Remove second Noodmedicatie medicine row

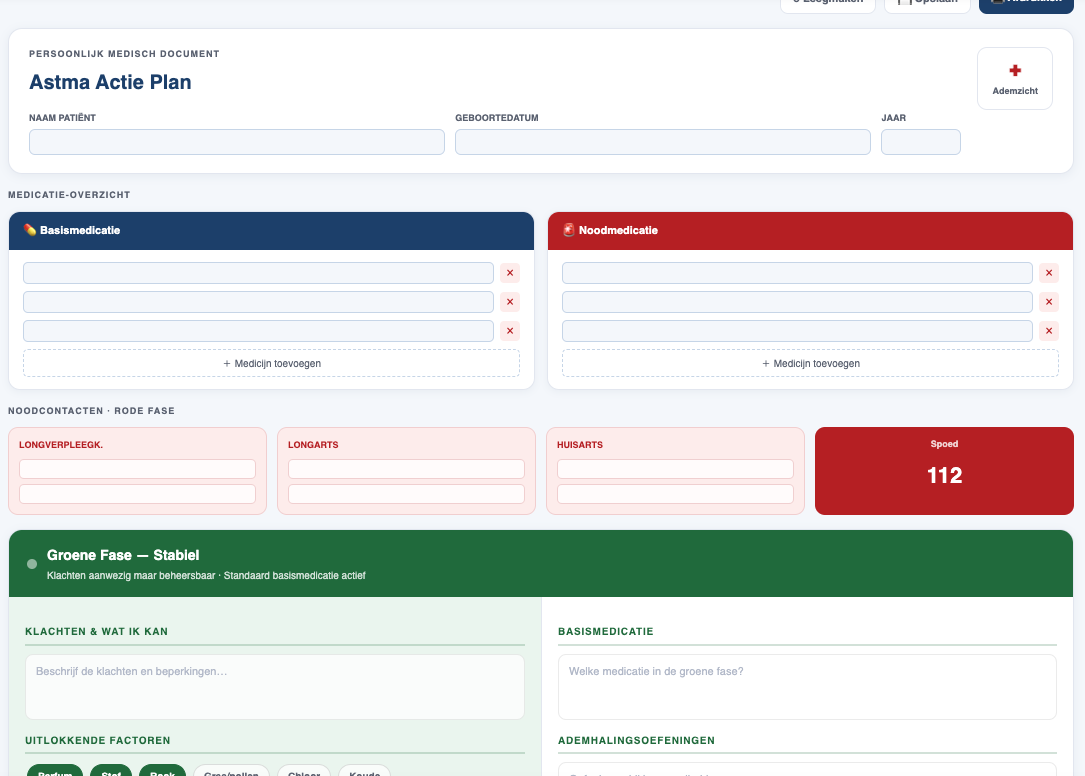click(1049, 302)
